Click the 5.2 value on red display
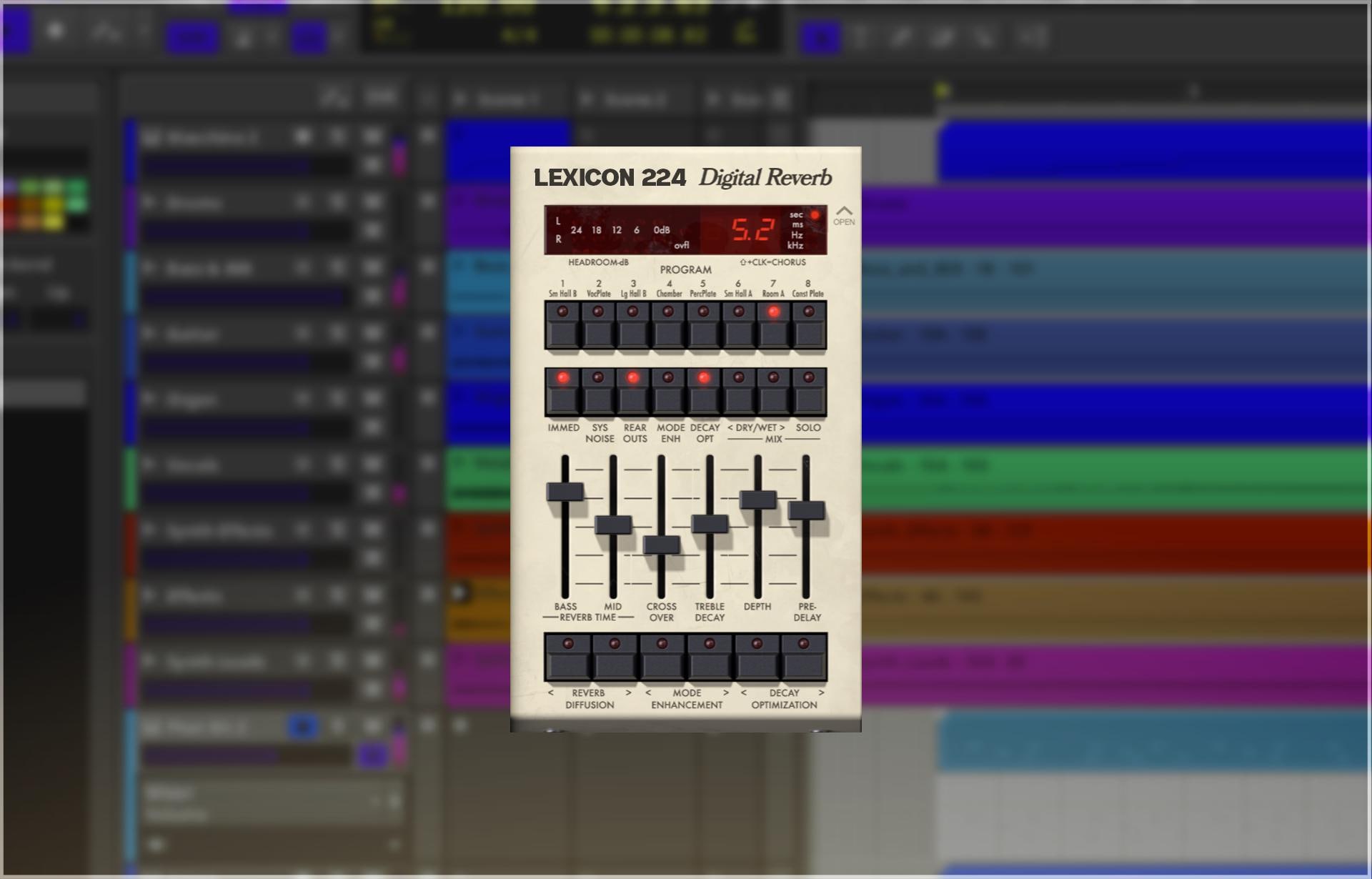 point(752,229)
